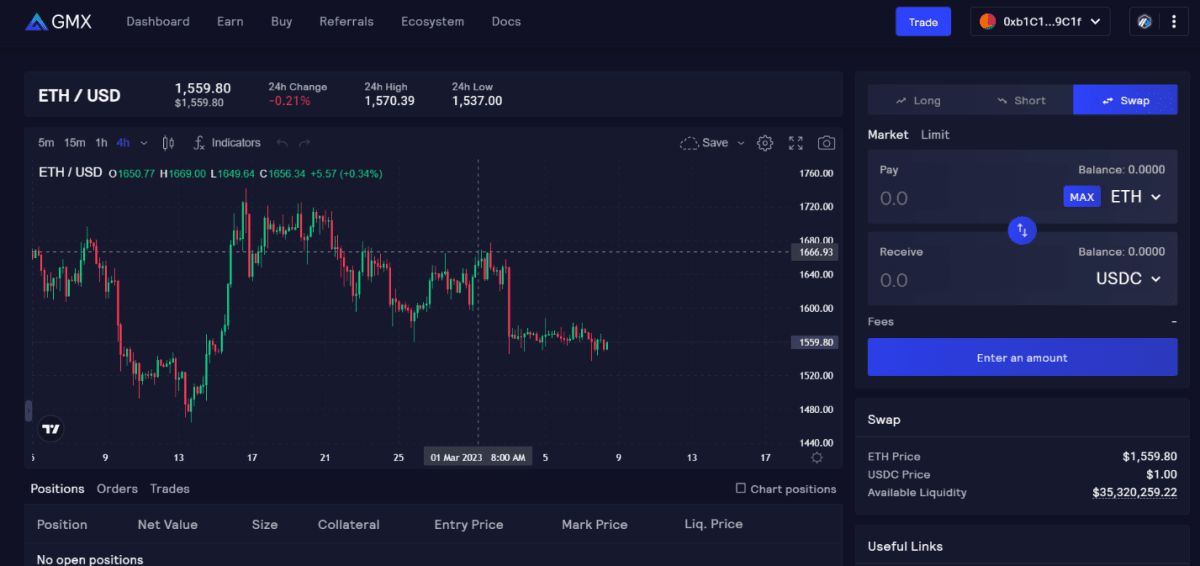Screen dimensions: 1200x566
Task: Go to Dashboard page
Action: [158, 21]
